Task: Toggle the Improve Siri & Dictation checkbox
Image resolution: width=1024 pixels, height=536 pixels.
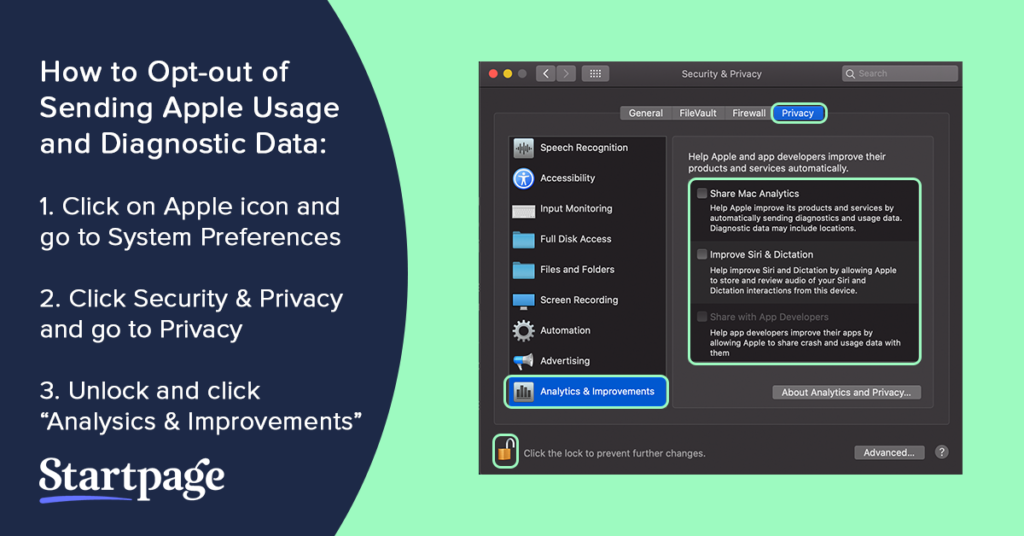Action: 702,255
